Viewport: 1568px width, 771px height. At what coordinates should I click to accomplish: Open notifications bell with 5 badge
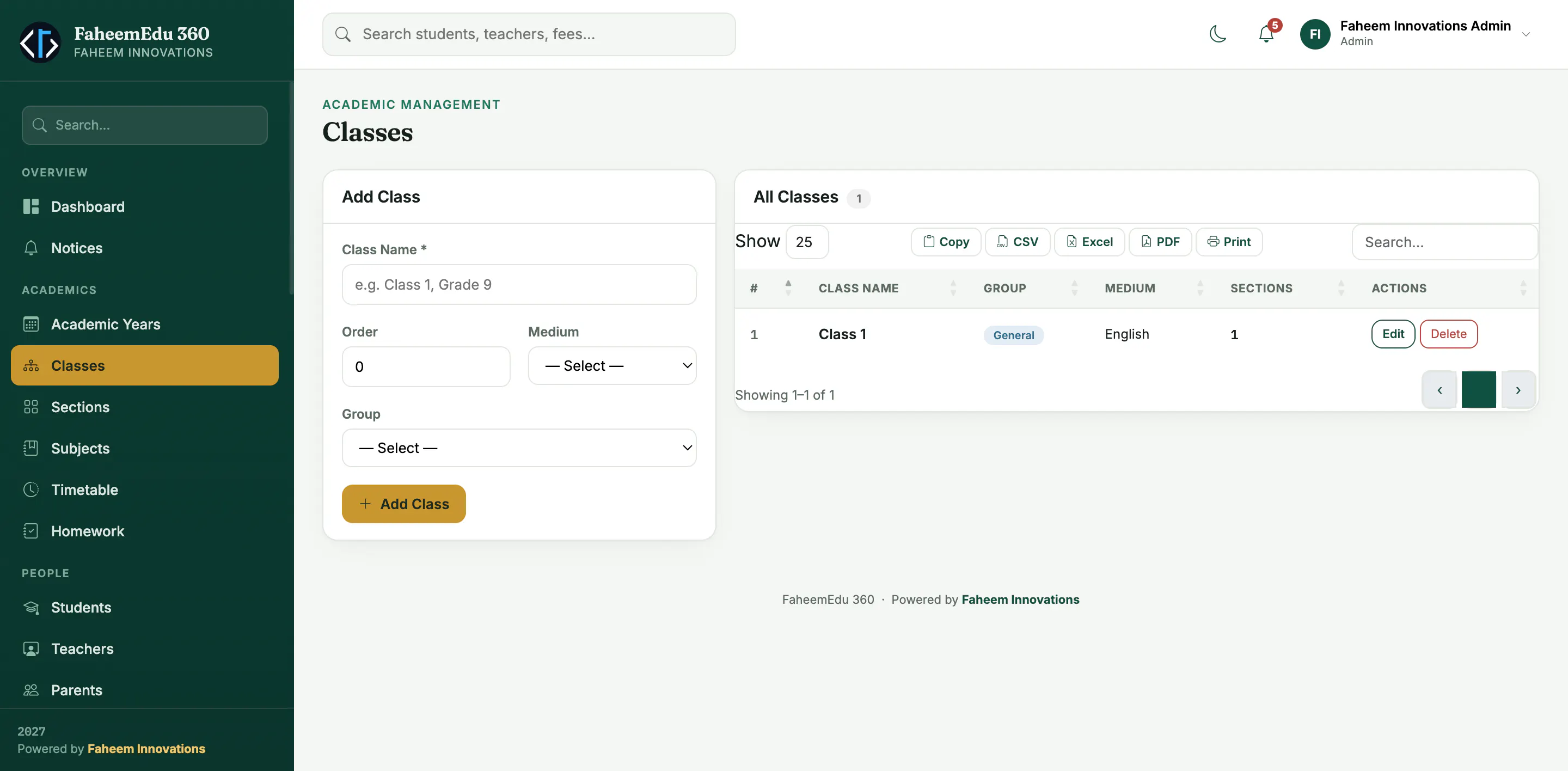[x=1266, y=34]
